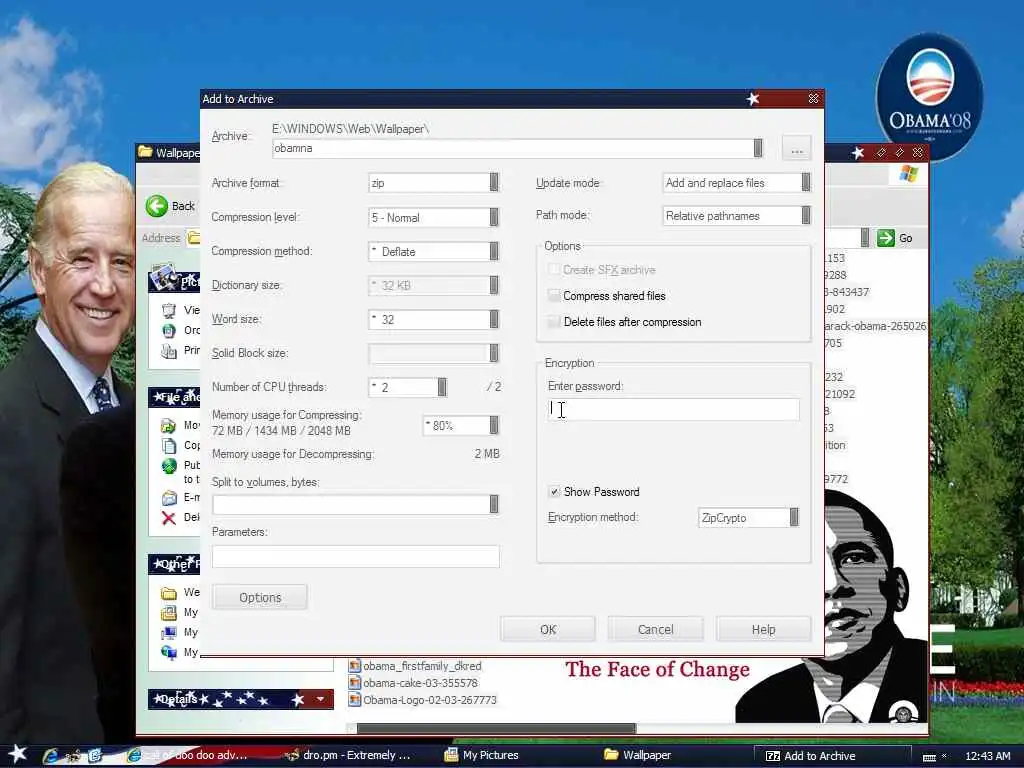Open the Word size dropdown
The height and width of the screenshot is (768, 1024).
pyautogui.click(x=494, y=319)
